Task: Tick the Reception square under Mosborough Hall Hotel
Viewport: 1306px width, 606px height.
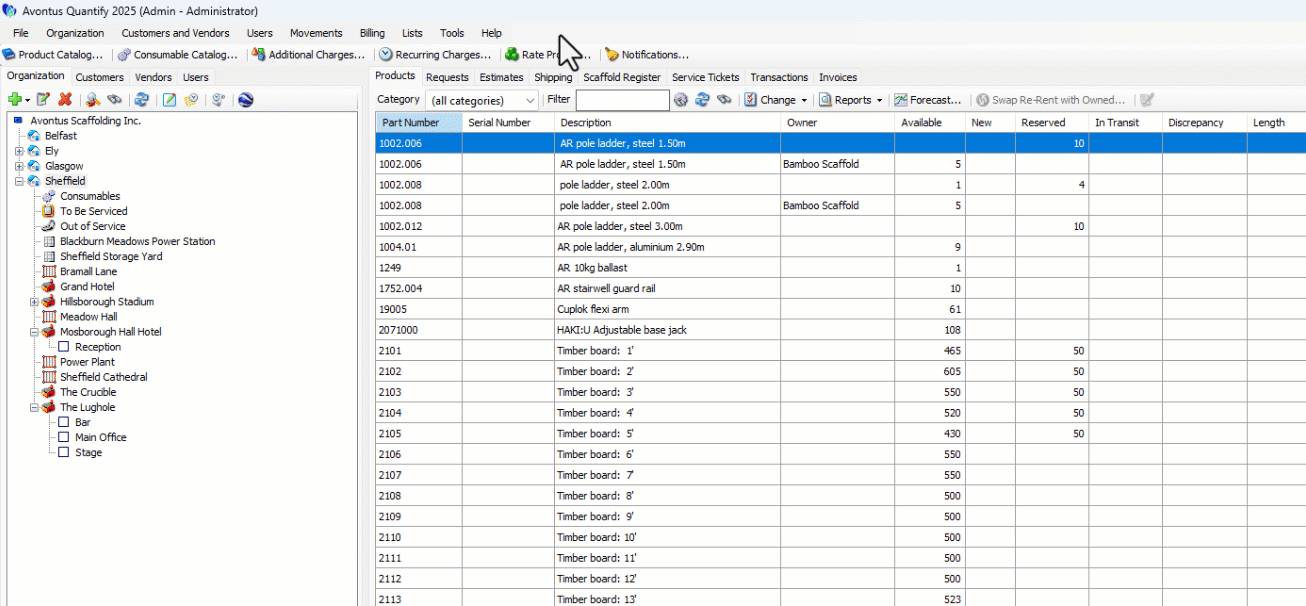Action: 64,347
